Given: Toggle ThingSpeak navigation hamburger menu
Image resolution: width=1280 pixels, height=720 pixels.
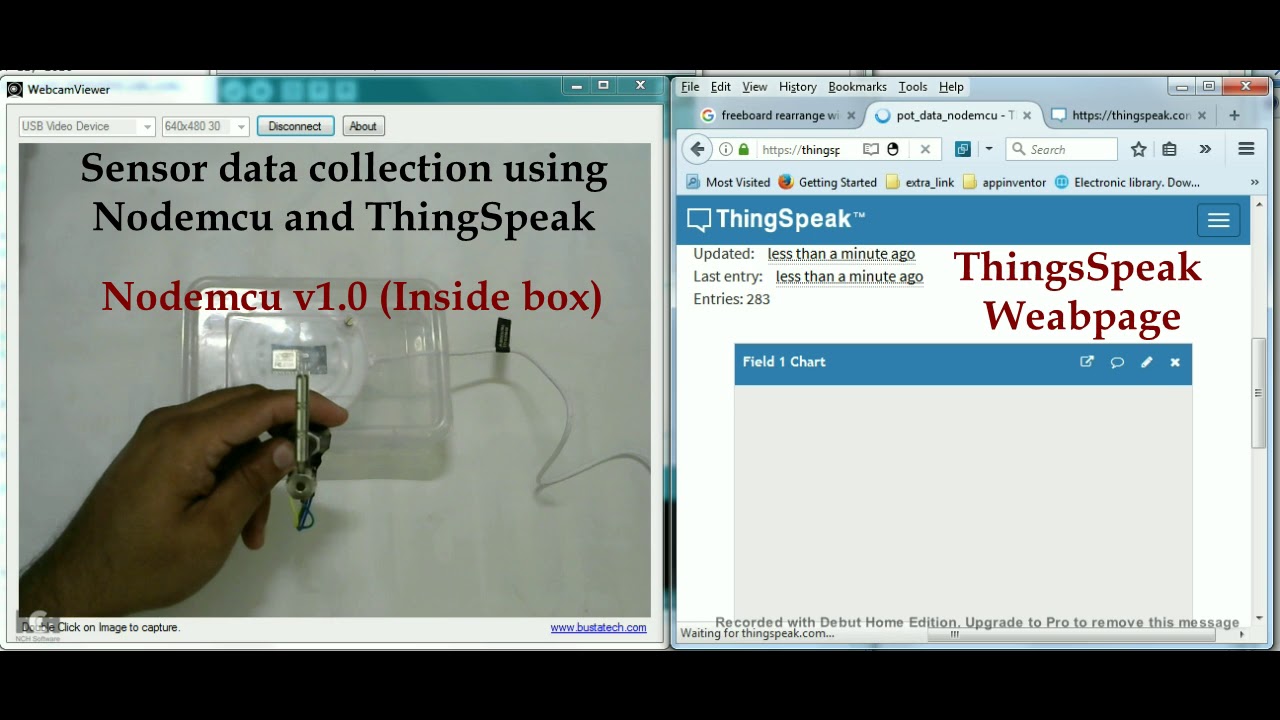Looking at the screenshot, I should [1218, 221].
